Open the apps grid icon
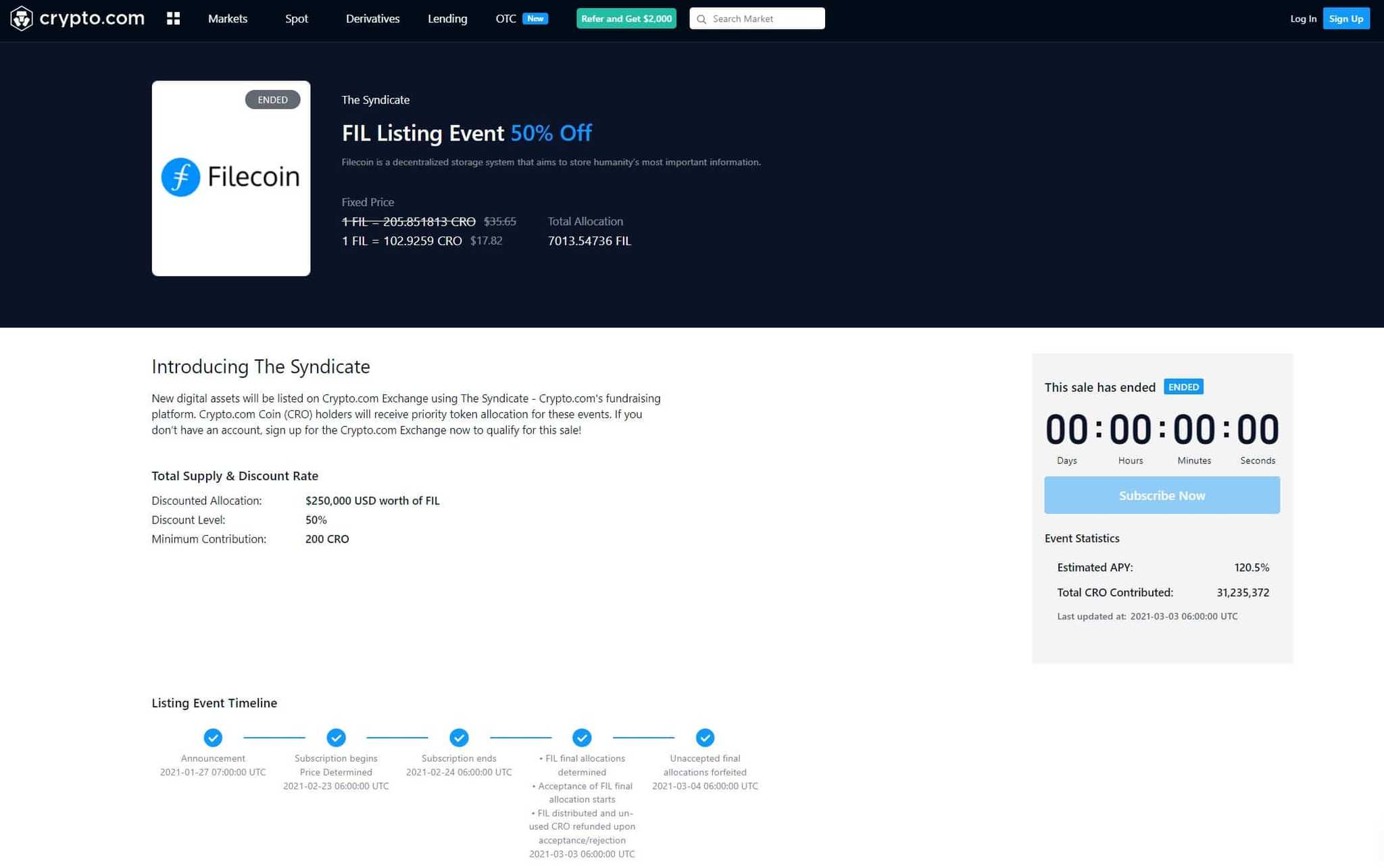Image resolution: width=1384 pixels, height=868 pixels. [173, 18]
